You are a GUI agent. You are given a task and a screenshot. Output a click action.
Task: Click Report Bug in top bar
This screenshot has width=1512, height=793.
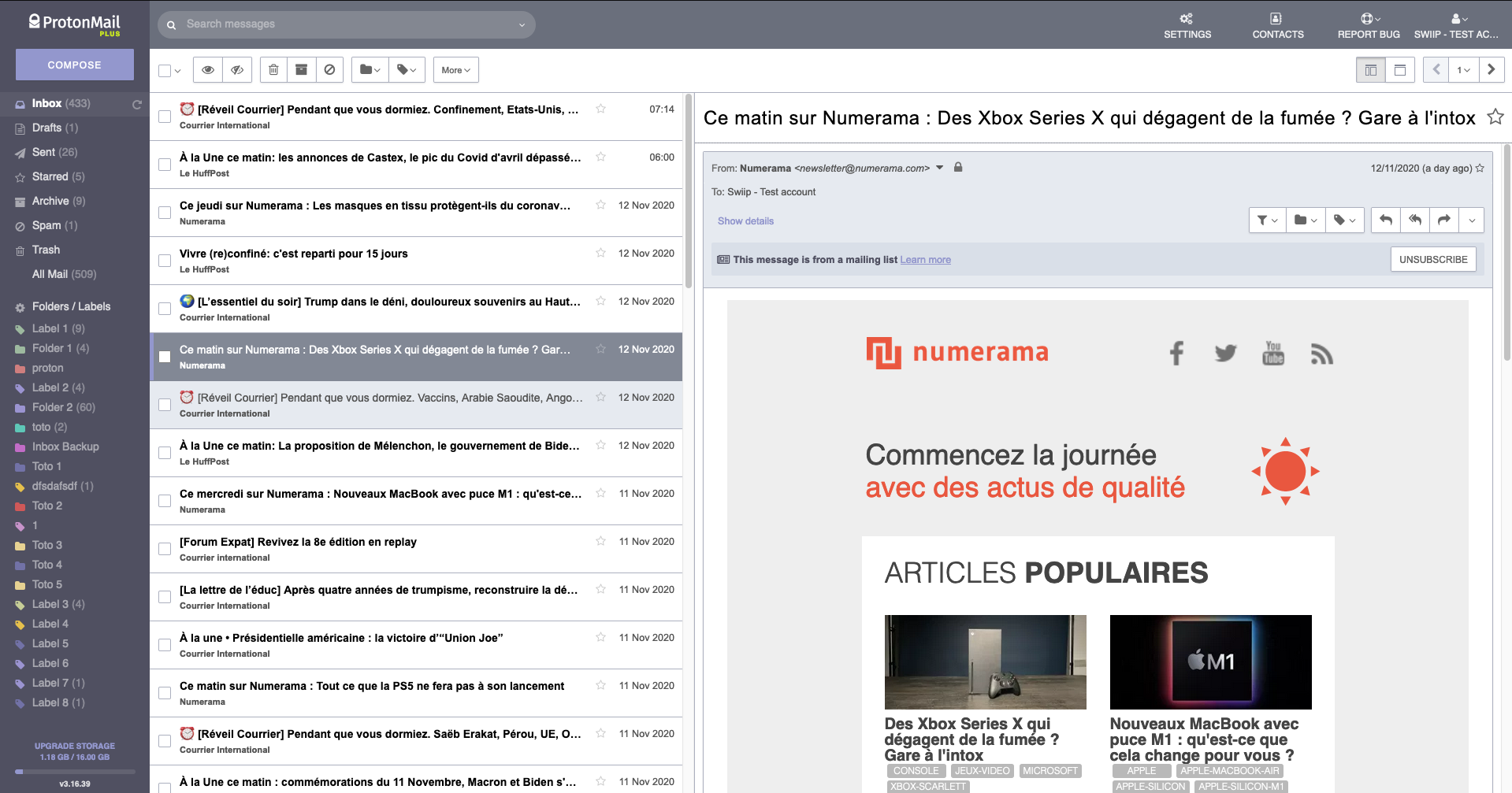(x=1369, y=26)
